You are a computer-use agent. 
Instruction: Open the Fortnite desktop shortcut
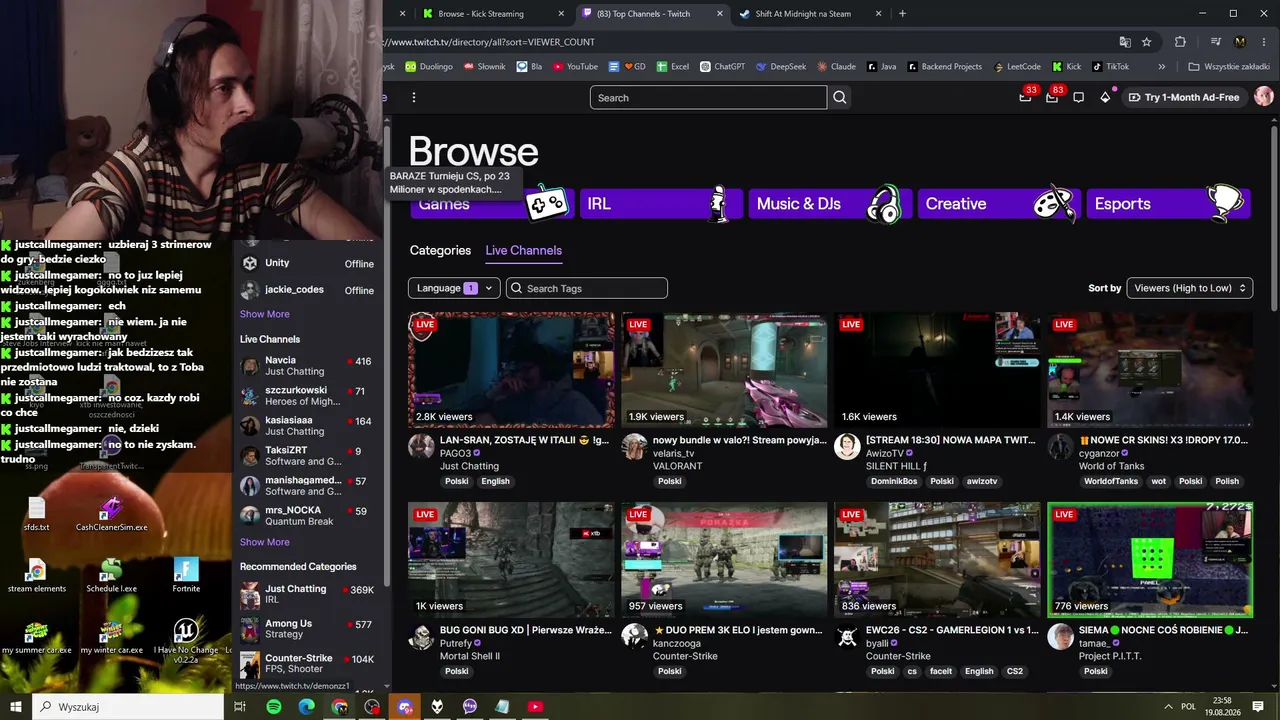tap(186, 575)
